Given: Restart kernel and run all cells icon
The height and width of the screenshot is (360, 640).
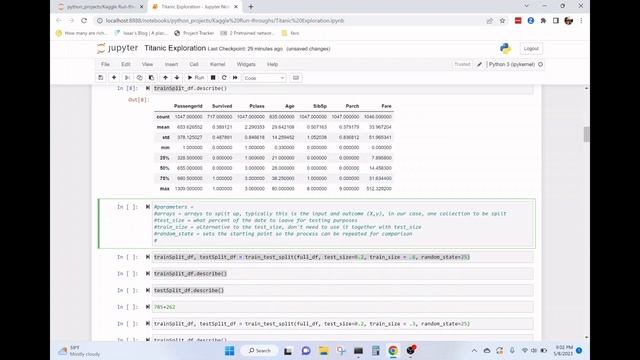Looking at the screenshot, I should click(x=235, y=78).
